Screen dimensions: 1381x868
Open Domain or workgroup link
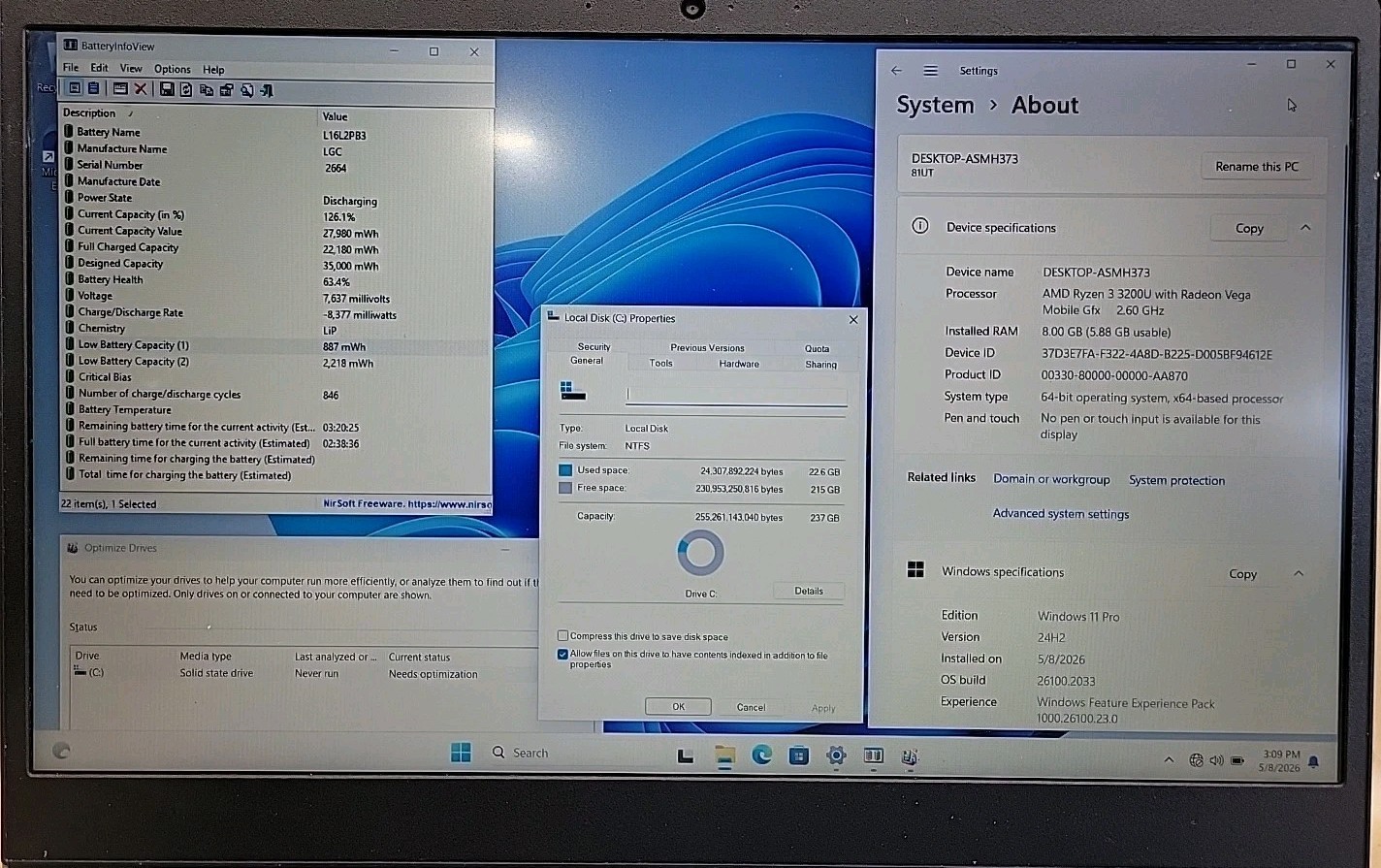[x=1051, y=479]
